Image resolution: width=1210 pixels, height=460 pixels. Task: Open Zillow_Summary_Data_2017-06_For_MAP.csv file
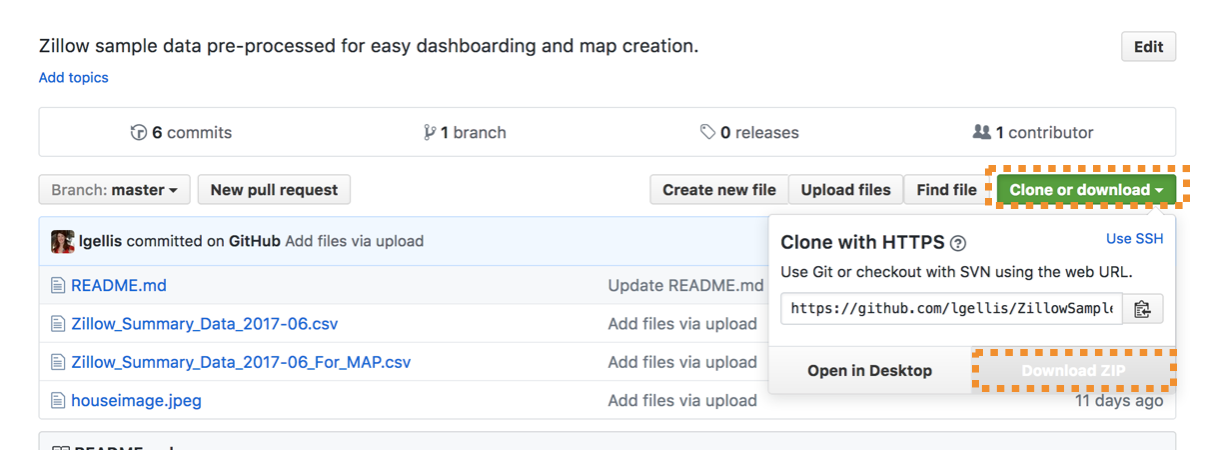(241, 362)
